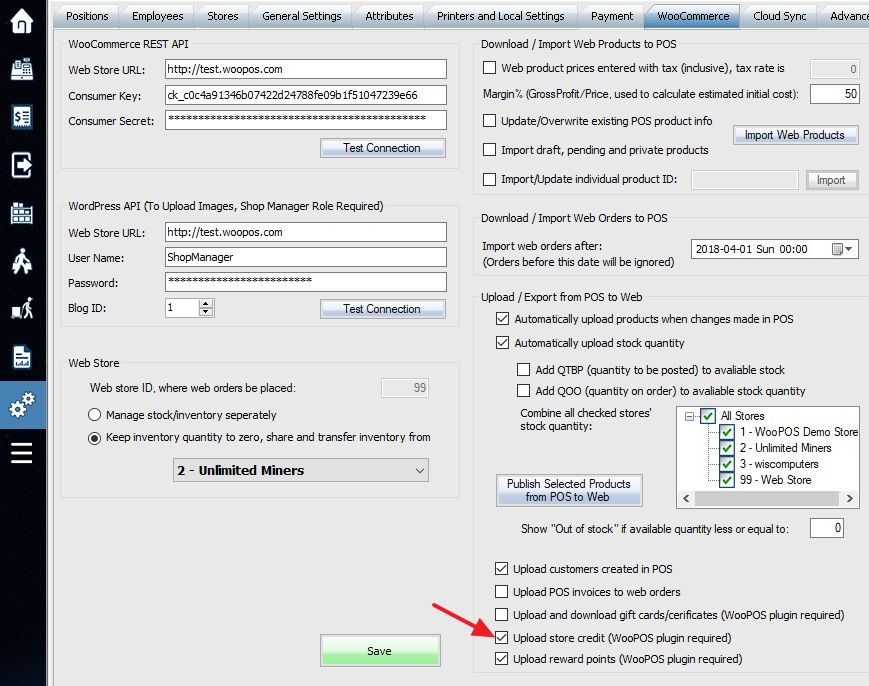Select the settings gears sidebar icon
Viewport: 869px width, 686px height.
pyautogui.click(x=22, y=405)
